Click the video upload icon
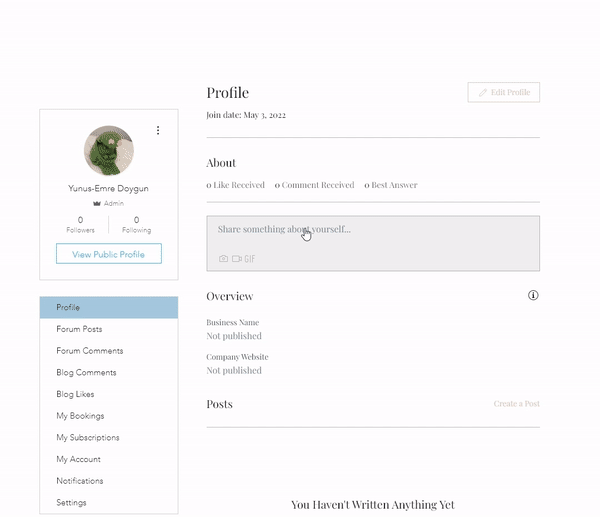This screenshot has height=517, width=600. point(237,259)
